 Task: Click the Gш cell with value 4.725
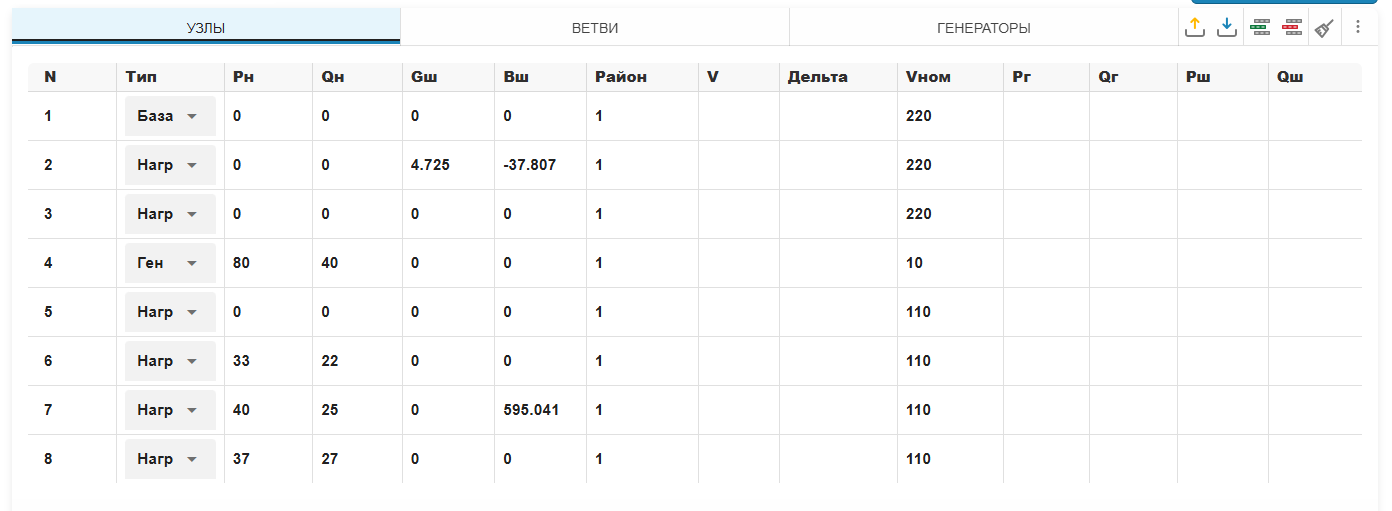pos(430,165)
